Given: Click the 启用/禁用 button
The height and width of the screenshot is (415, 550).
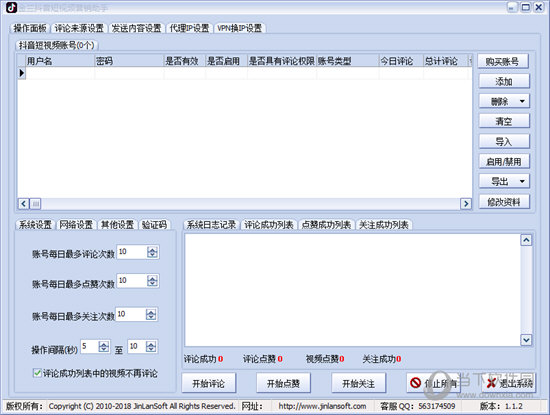Looking at the screenshot, I should 504,161.
